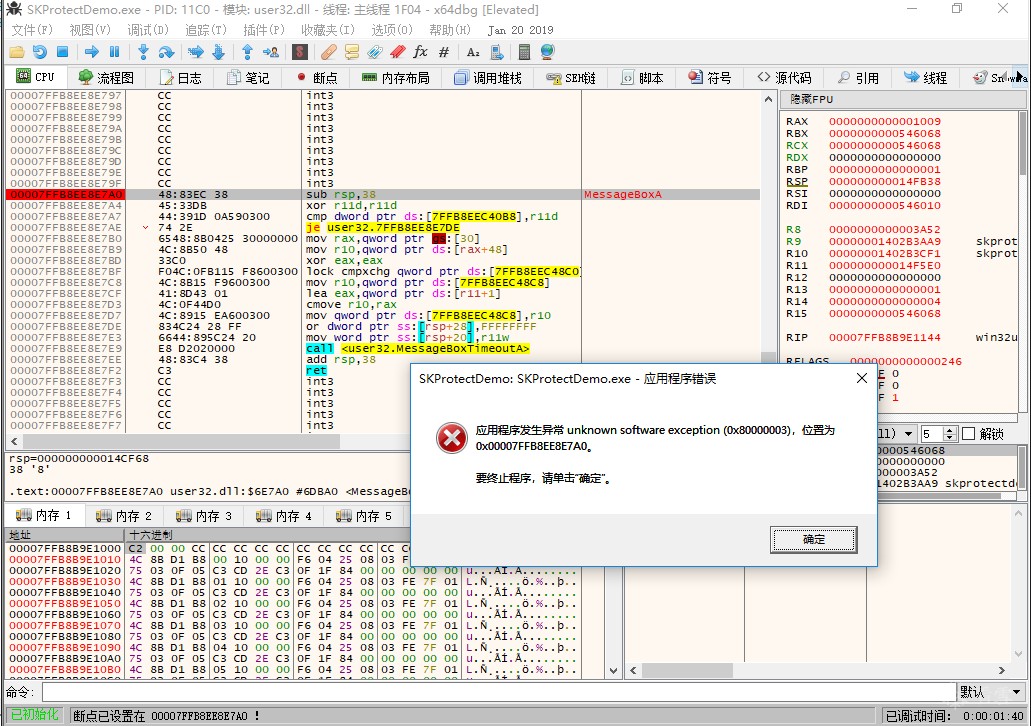
Task: Click the disassembly vertical scrollbar up arrow
Action: pos(767,99)
